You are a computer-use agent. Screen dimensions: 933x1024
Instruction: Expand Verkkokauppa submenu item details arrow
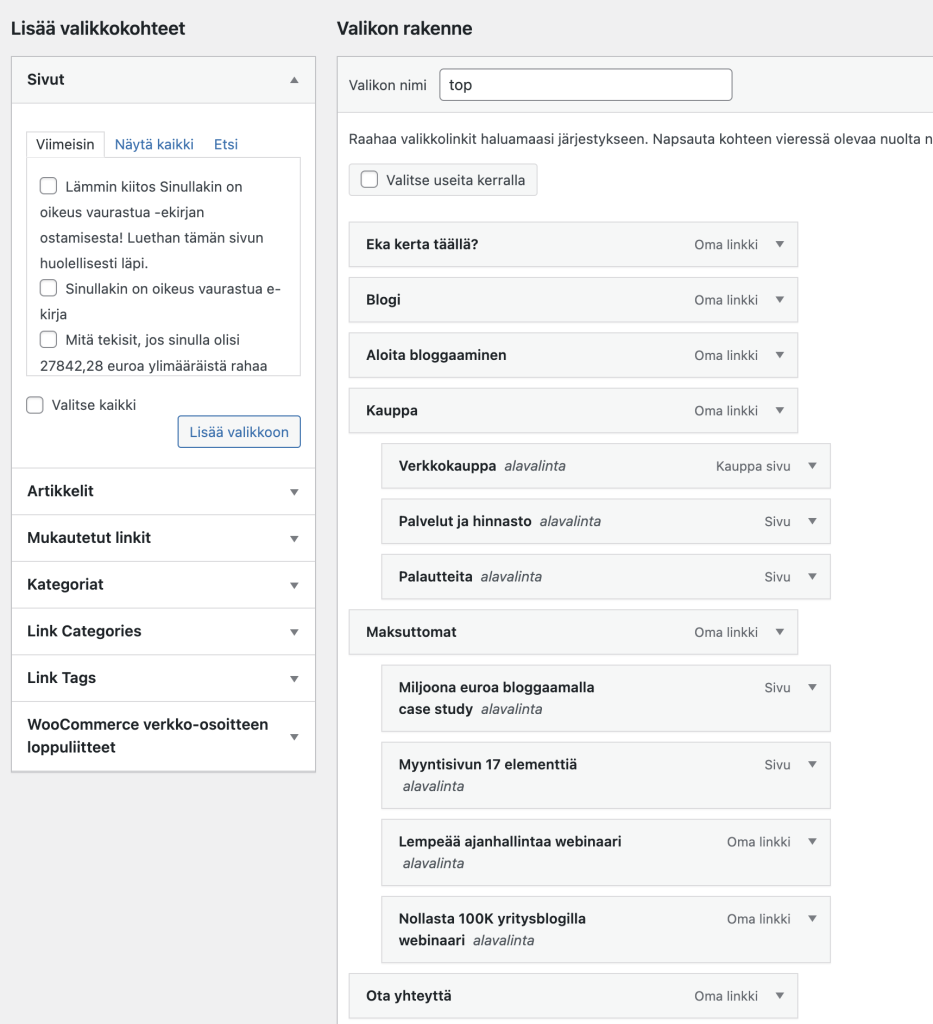tap(812, 466)
